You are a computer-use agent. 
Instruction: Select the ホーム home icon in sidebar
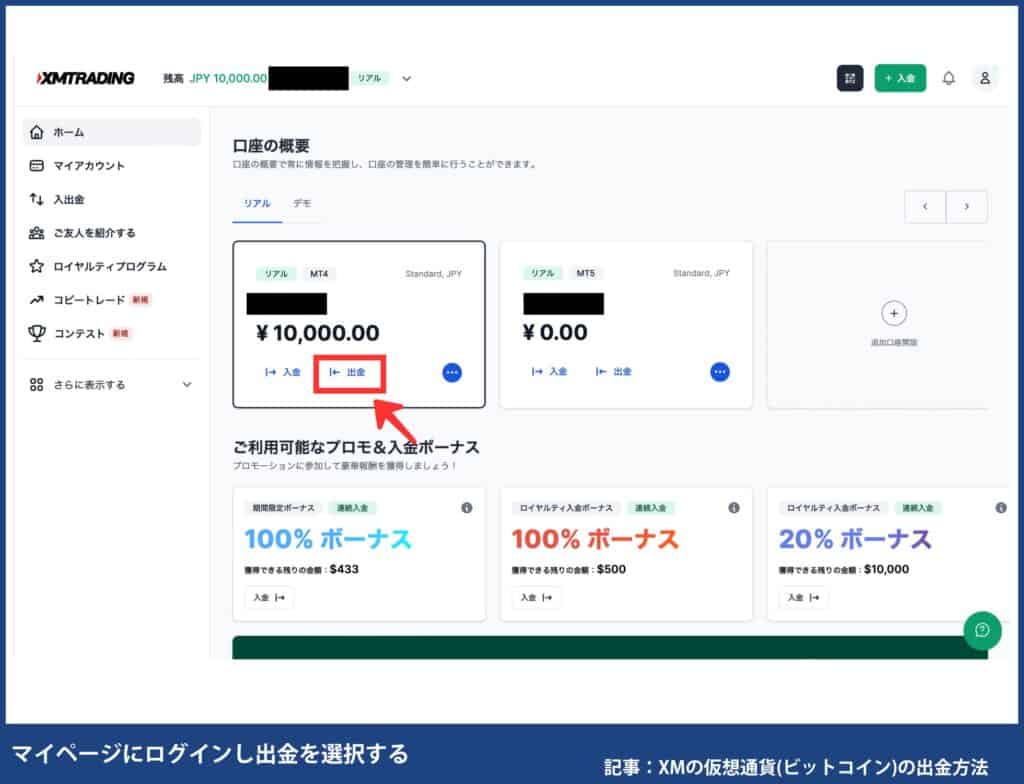[35, 131]
